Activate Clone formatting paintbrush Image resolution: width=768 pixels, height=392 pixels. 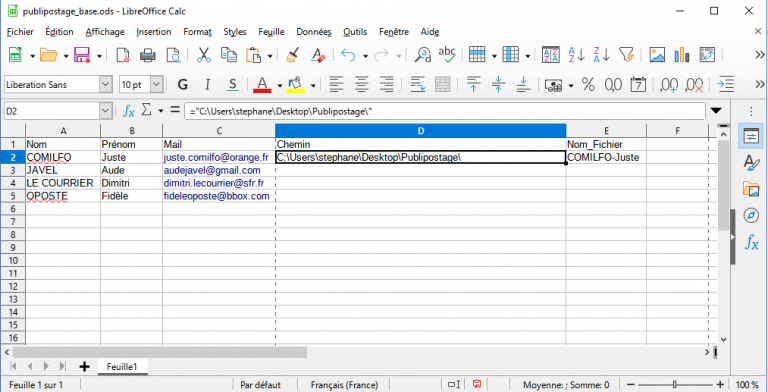click(293, 55)
